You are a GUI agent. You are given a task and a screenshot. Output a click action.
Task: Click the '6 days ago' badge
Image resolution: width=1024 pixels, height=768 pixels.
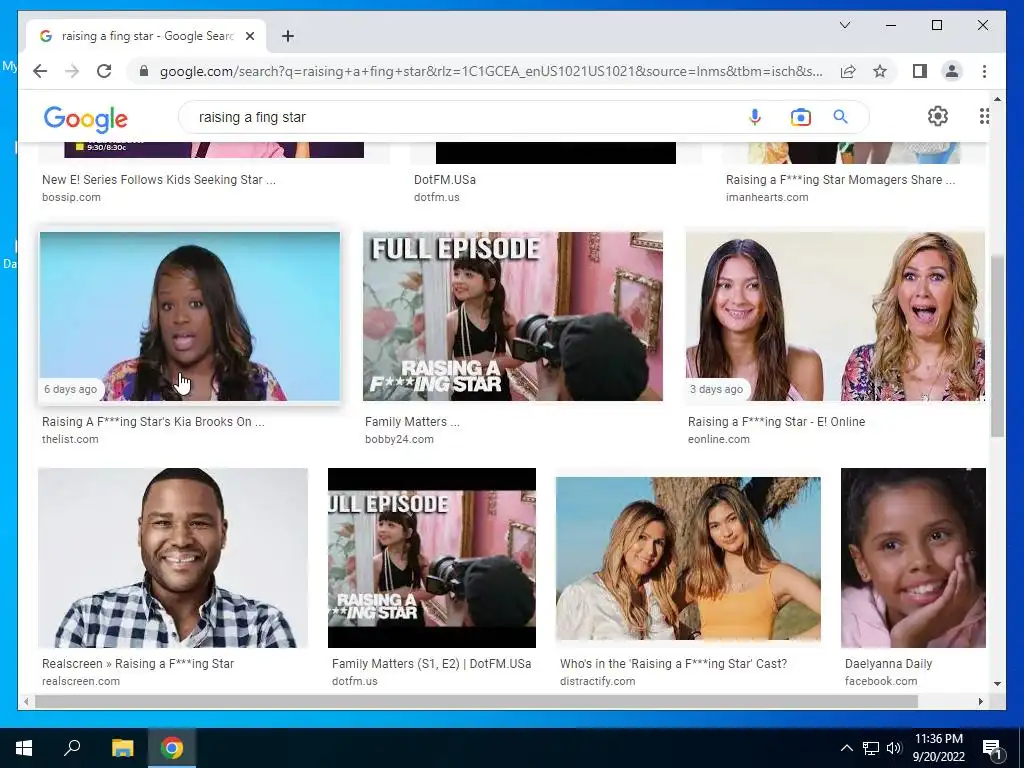coord(71,389)
